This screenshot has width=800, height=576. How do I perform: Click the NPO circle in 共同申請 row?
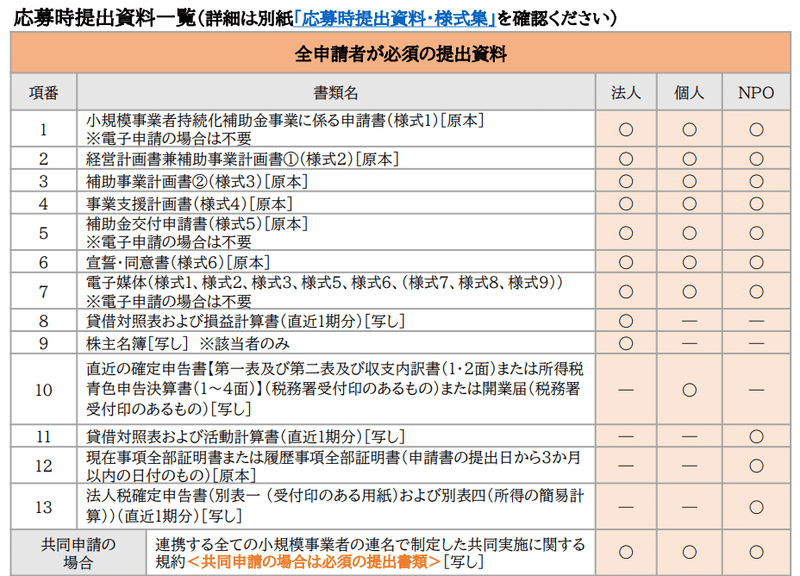(x=756, y=552)
